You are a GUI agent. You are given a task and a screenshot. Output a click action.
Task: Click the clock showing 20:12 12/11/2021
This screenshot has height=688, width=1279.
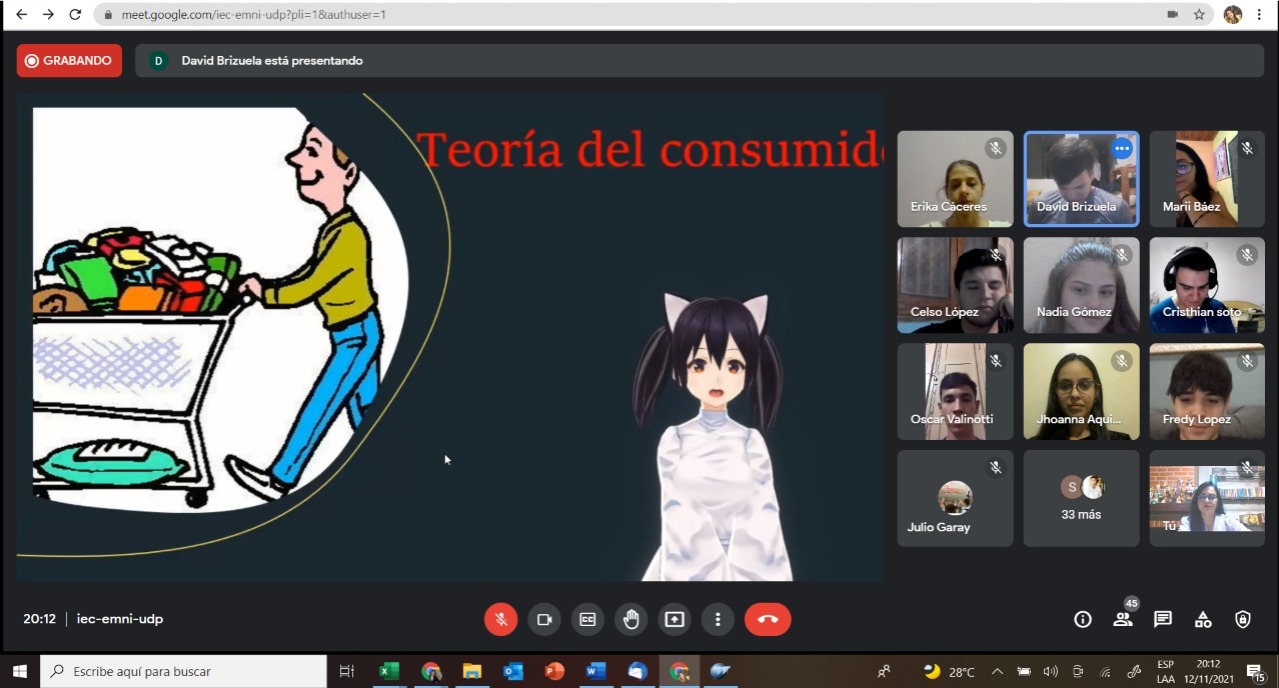[1208, 671]
